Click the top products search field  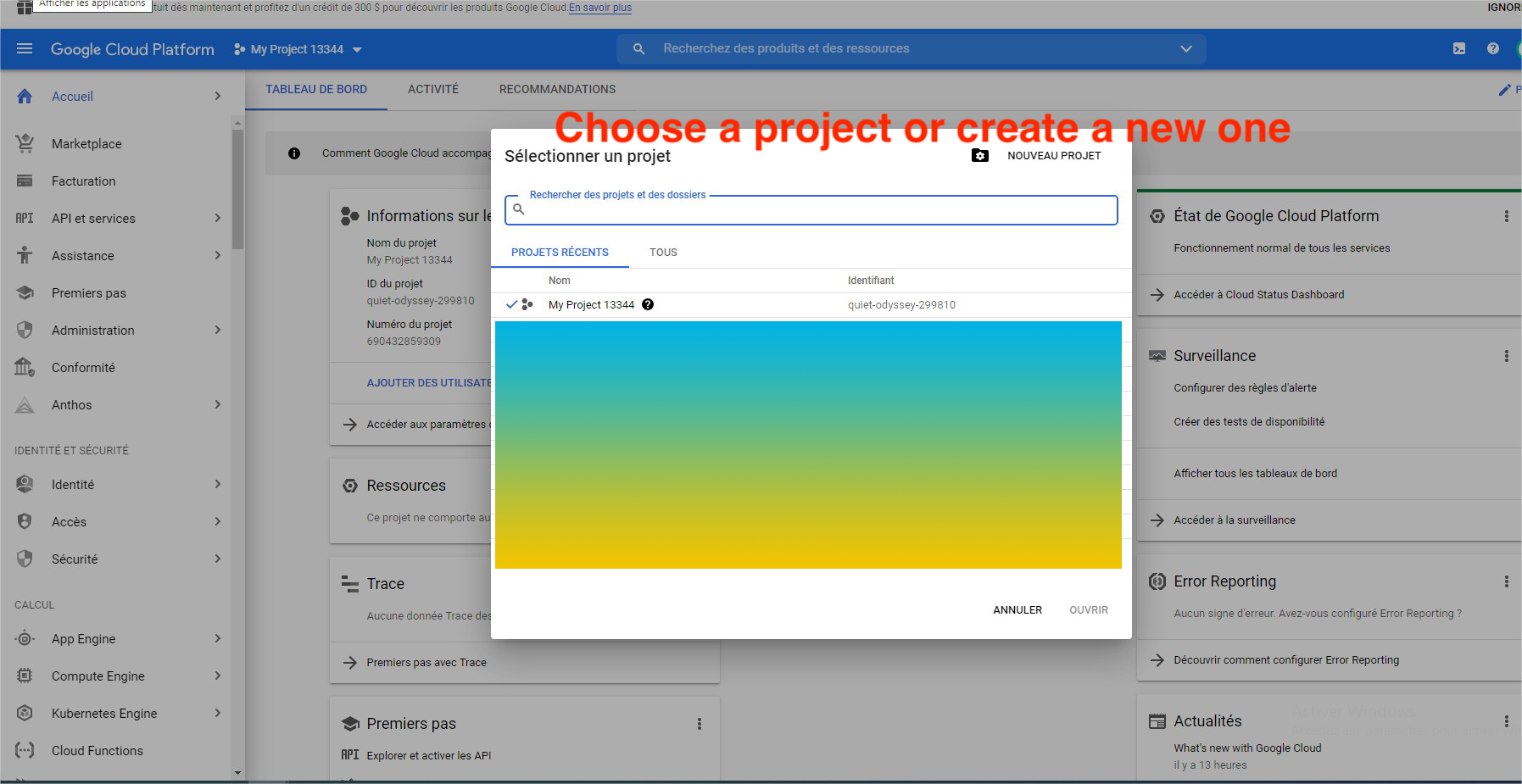coord(912,49)
